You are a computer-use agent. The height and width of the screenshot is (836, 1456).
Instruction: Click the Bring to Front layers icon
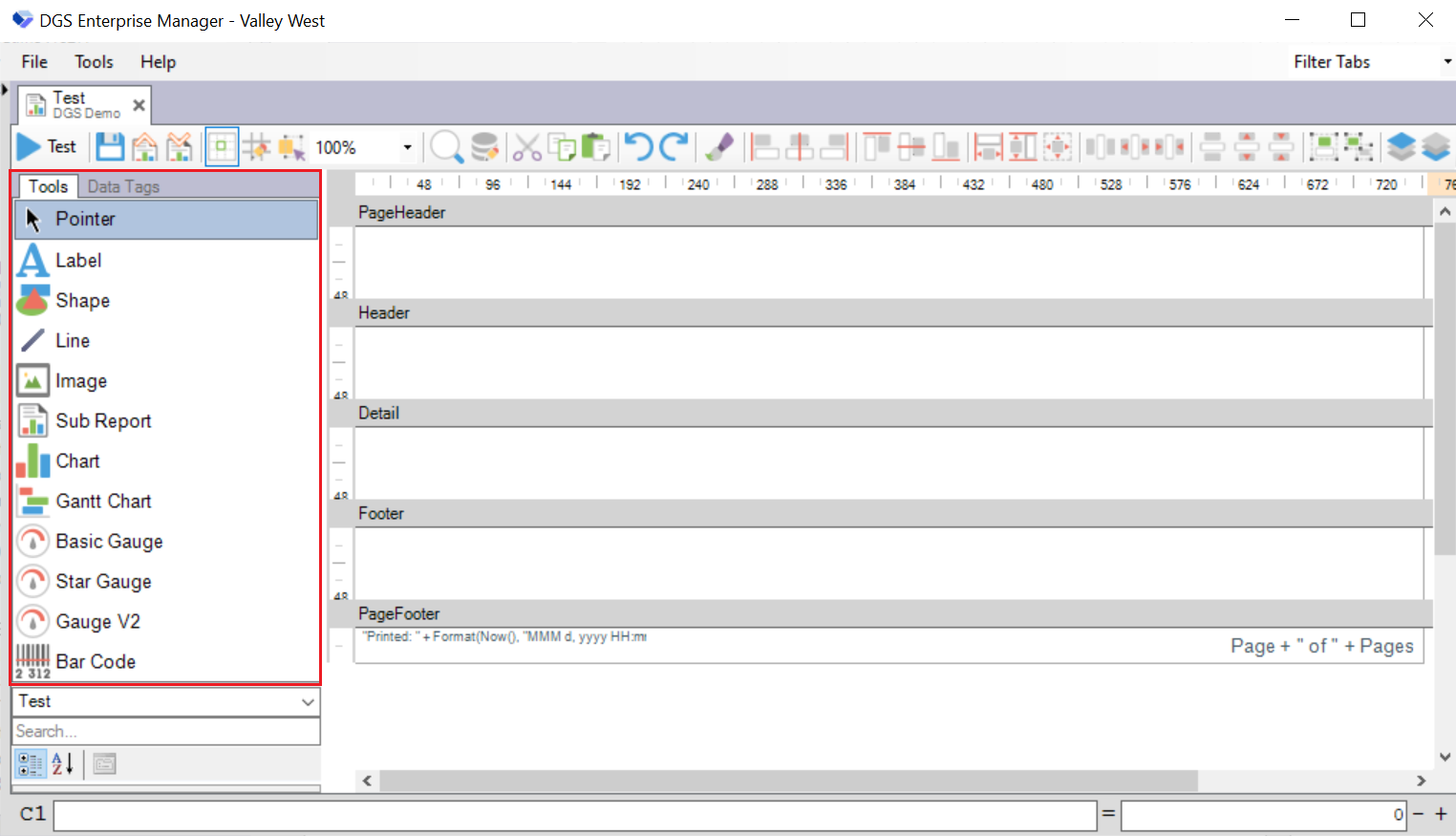1401,147
